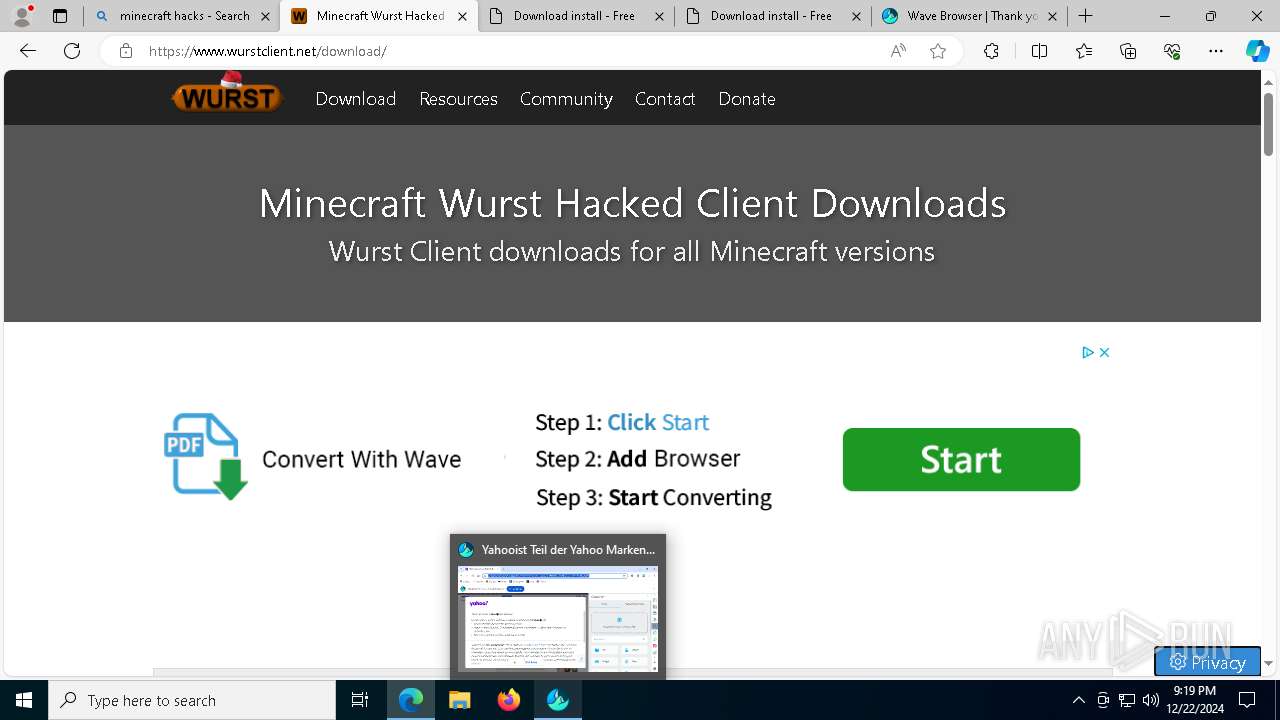Dismiss the ad with its X icon
The image size is (1280, 720).
click(x=1104, y=352)
